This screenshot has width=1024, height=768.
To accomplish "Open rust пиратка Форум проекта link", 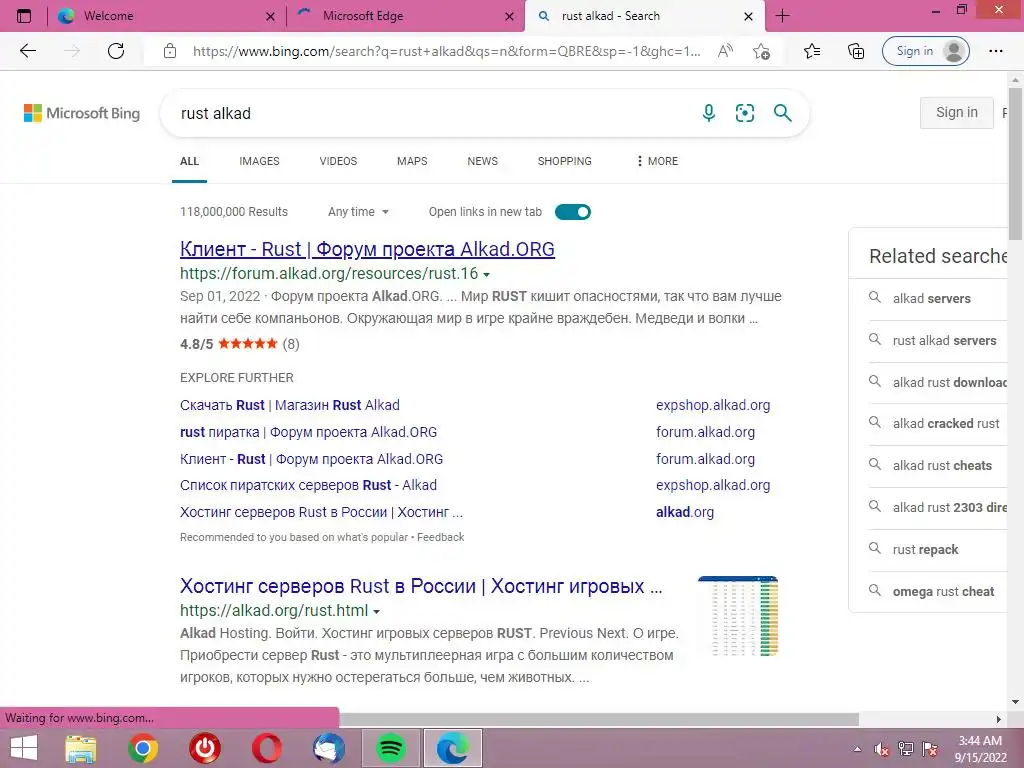I will [308, 432].
